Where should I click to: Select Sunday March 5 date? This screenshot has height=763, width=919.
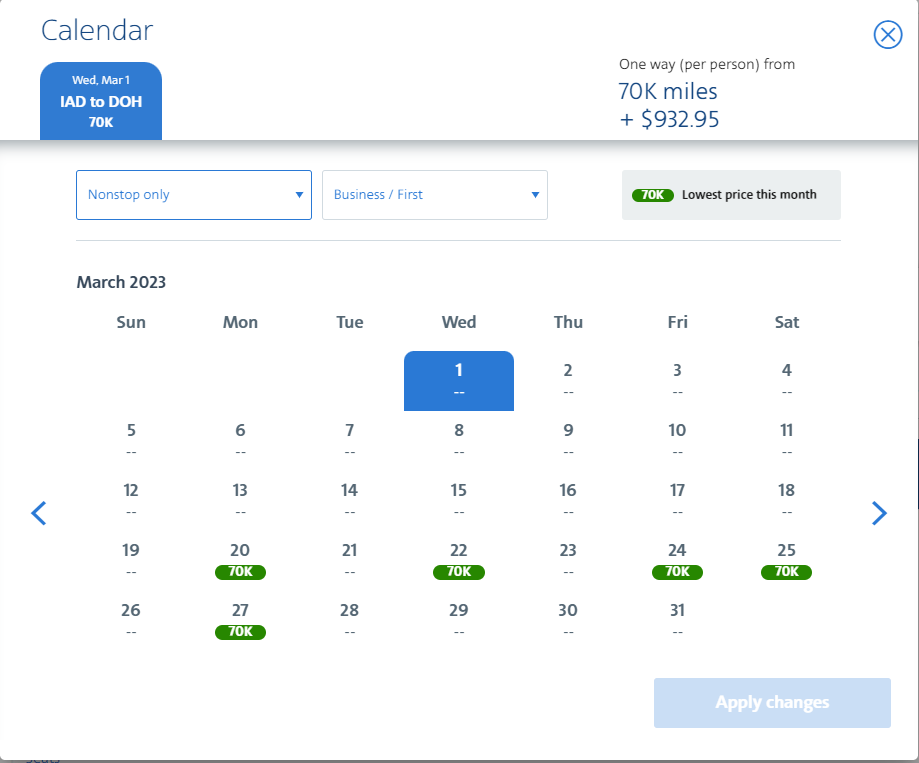tap(131, 439)
